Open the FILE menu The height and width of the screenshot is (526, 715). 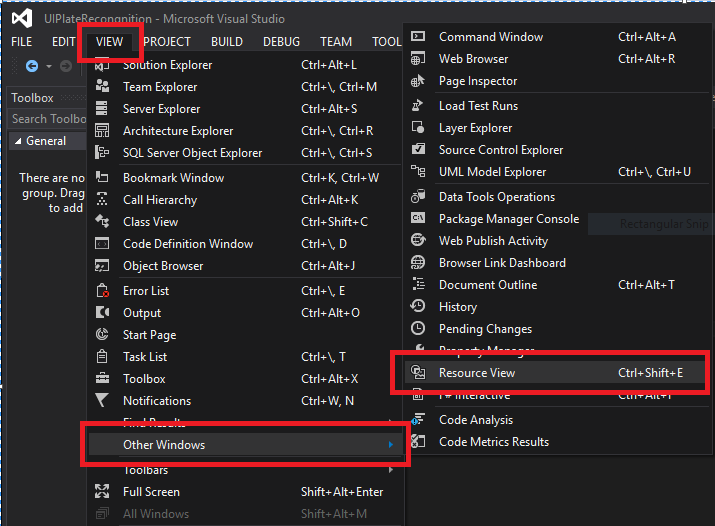click(x=21, y=42)
